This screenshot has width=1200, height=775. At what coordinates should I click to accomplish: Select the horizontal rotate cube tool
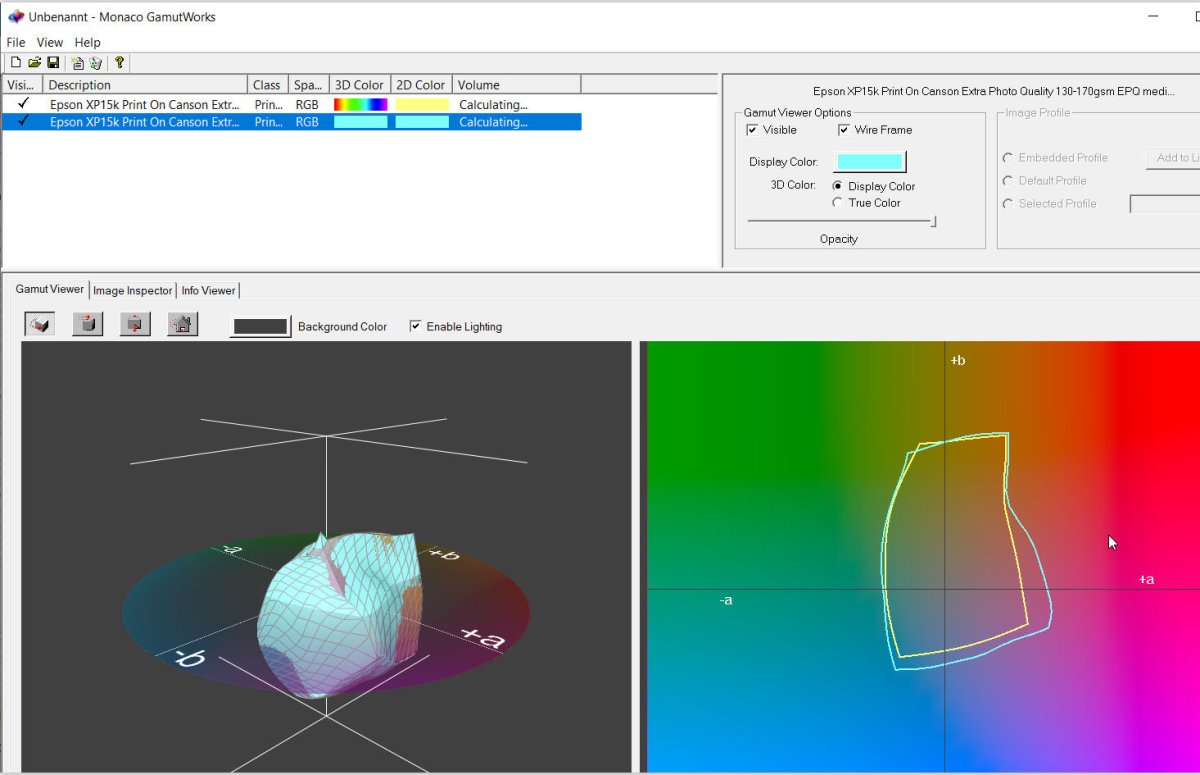[87, 324]
